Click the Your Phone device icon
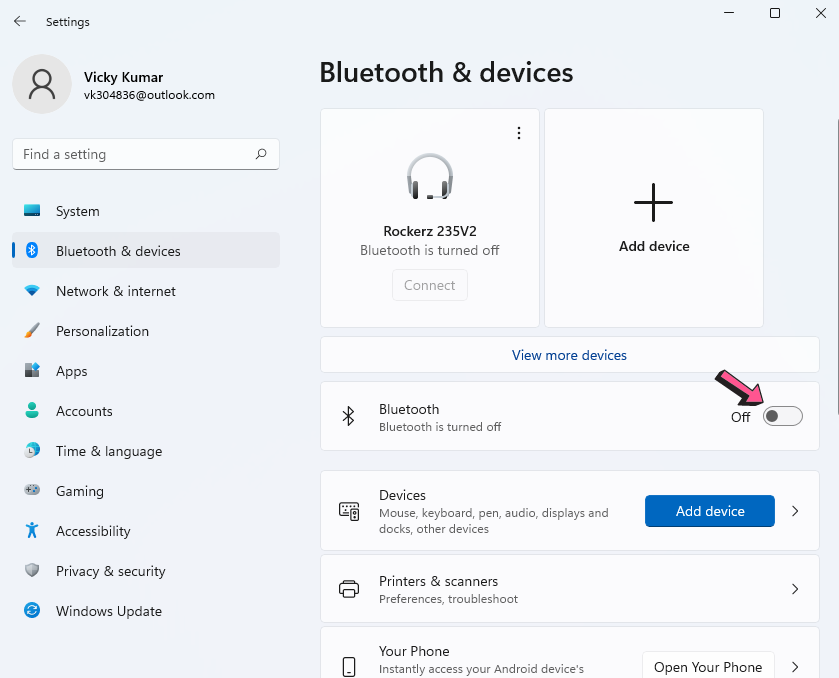The image size is (839, 678). (349, 667)
